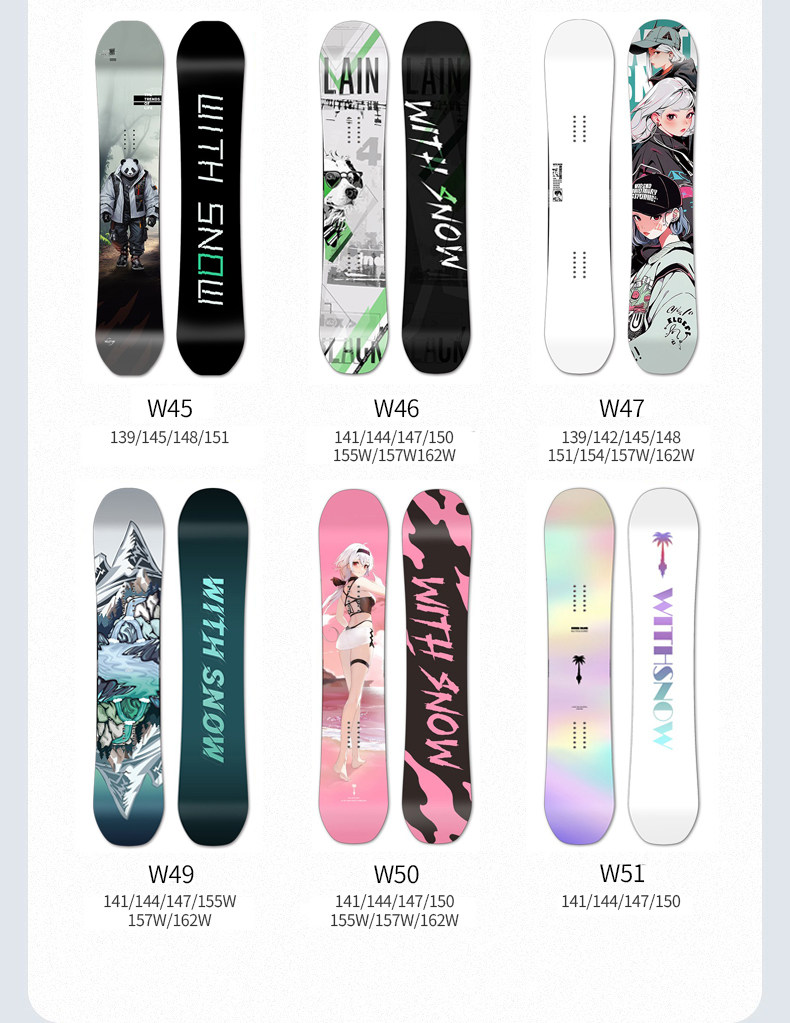The image size is (790, 1023).
Task: Click the W50 model label
Action: coord(396,874)
